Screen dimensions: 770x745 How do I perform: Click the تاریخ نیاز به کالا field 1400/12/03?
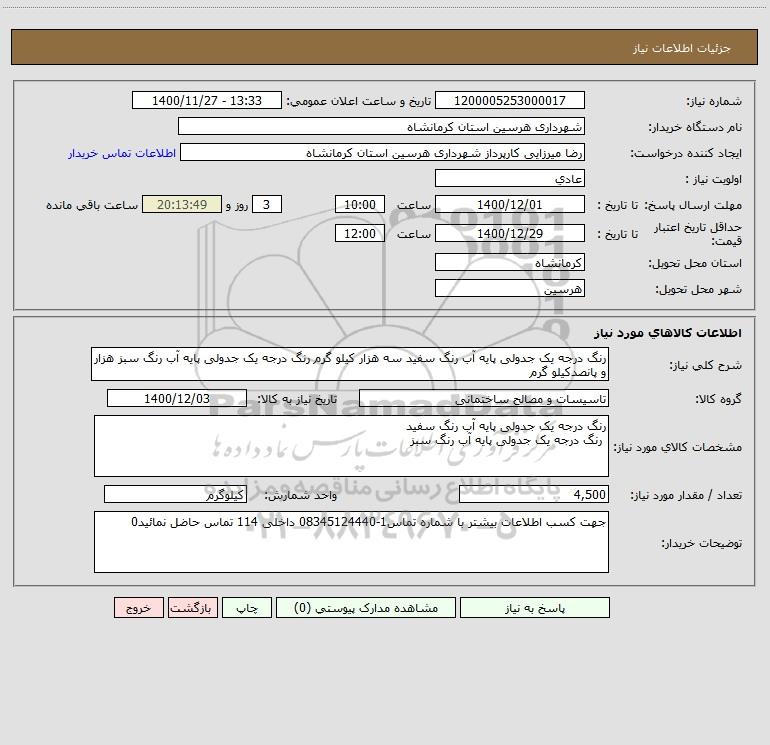tap(177, 398)
